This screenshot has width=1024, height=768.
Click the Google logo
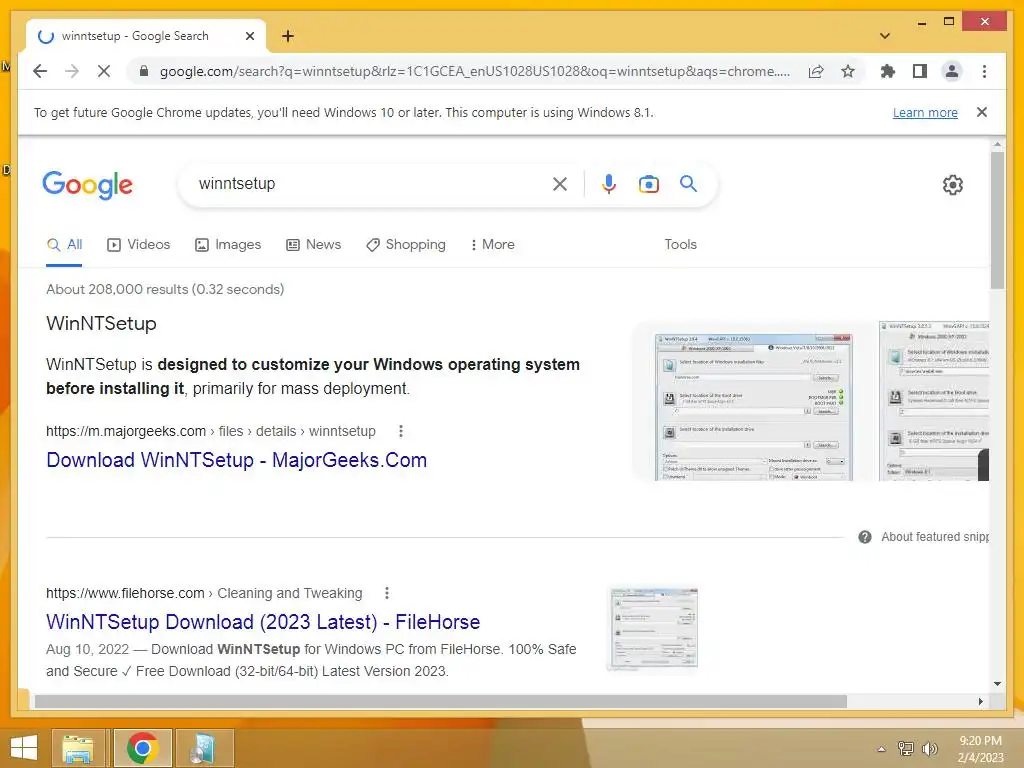[88, 185]
